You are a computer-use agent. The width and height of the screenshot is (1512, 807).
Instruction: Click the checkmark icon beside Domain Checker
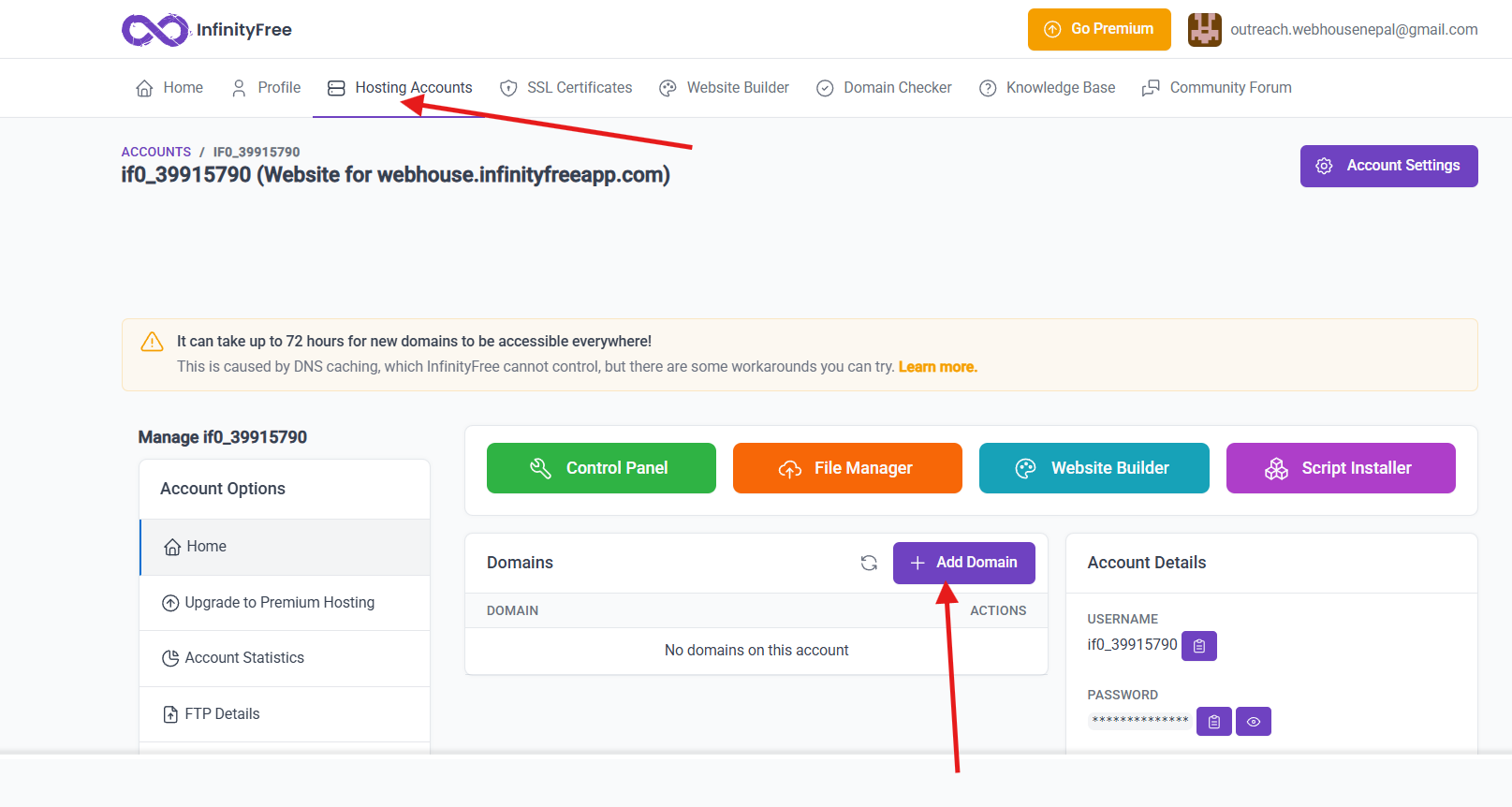[825, 88]
